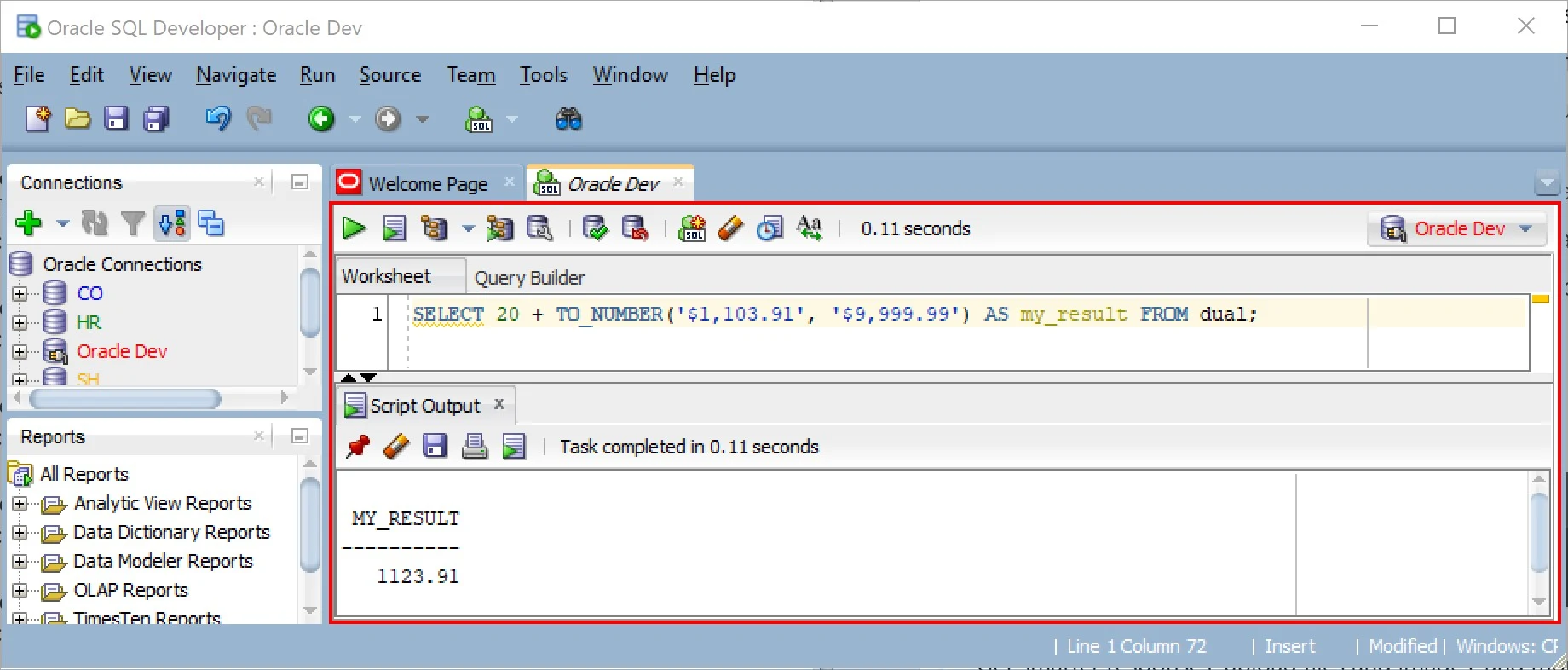Apply filter with the funnel icon
Viewport: 1568px width, 670px height.
[x=133, y=223]
